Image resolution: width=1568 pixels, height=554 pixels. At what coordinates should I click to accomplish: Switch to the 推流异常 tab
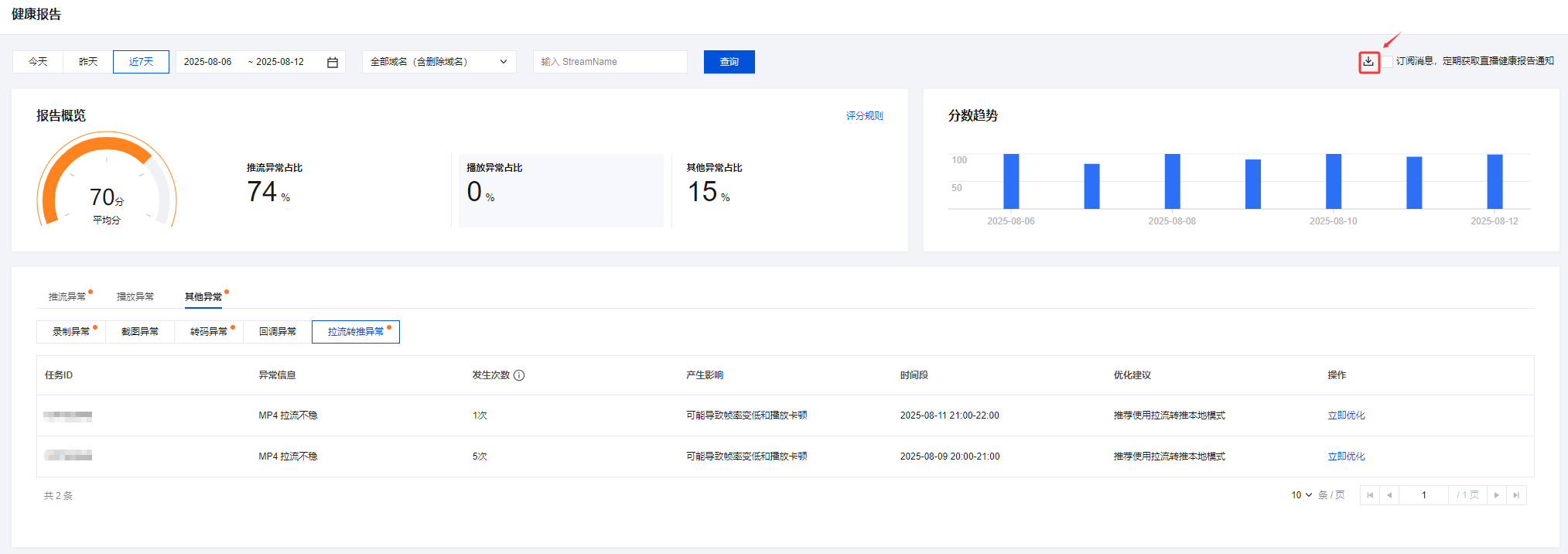tap(67, 297)
